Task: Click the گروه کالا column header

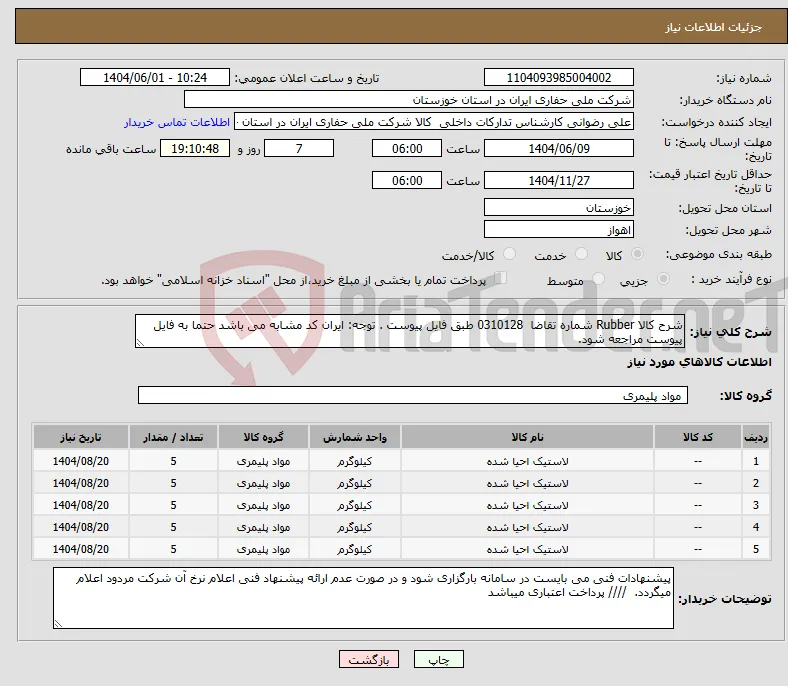Action: (263, 437)
